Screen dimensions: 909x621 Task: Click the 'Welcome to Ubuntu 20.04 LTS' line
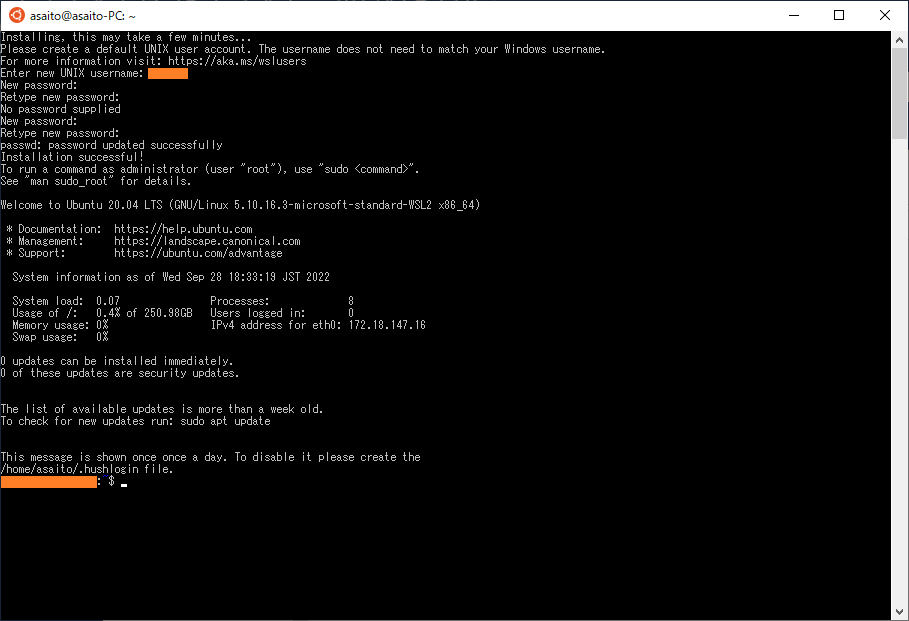pos(241,205)
